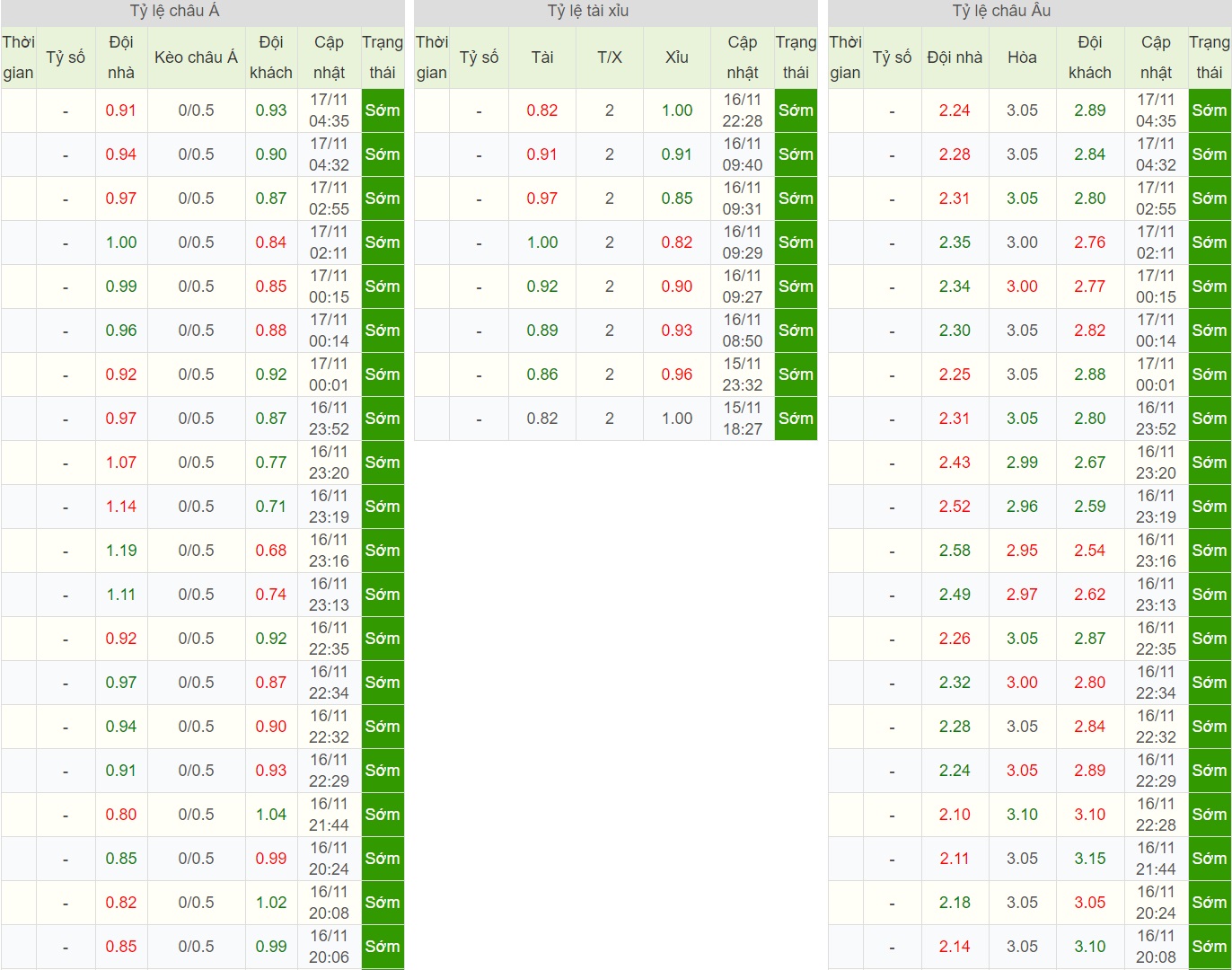This screenshot has height=970, width=1232.
Task: Click over/under update time 16/11 08:50
Action: [x=743, y=331]
